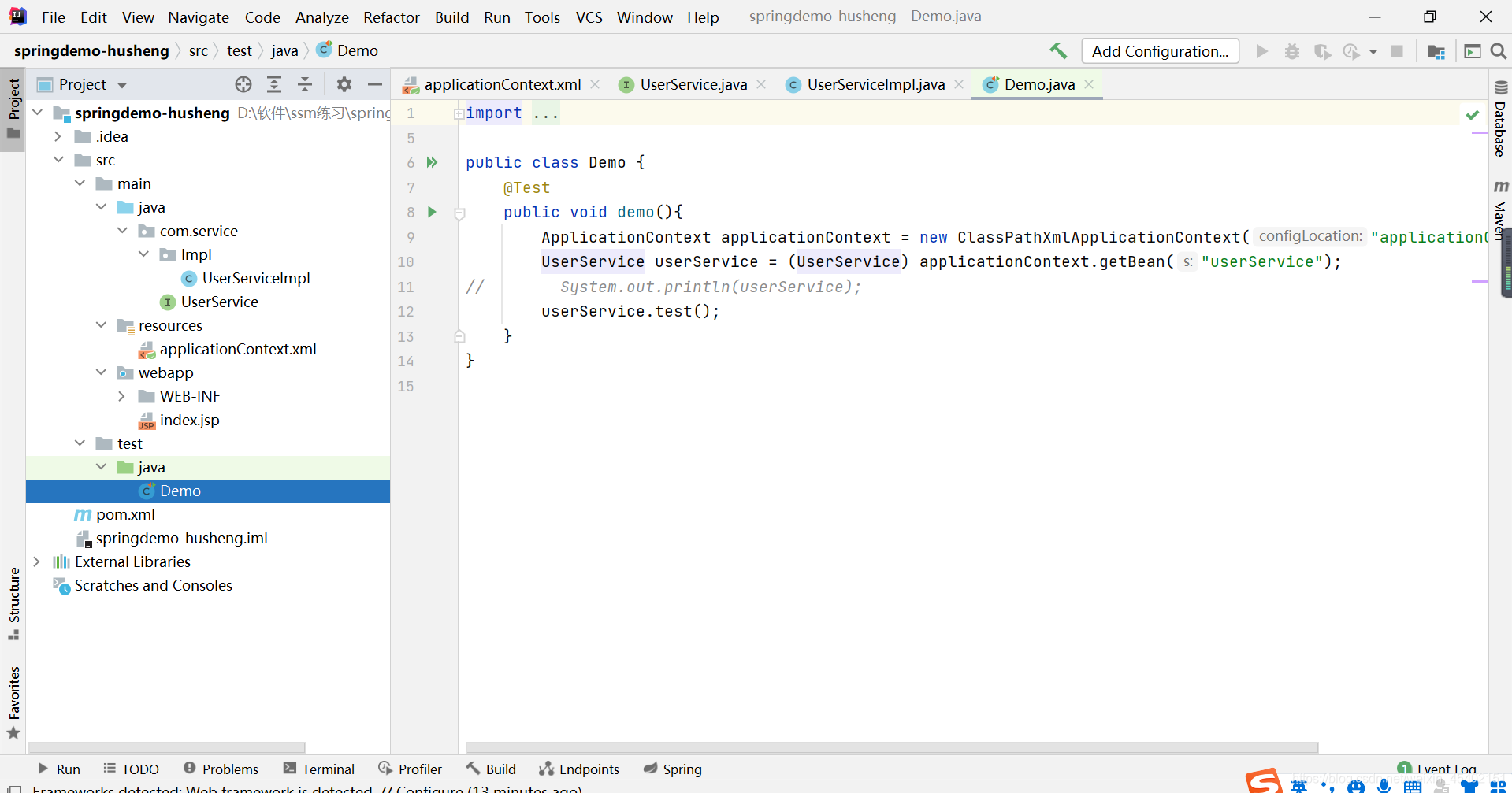
Task: Open the Database side panel
Action: coord(1500,119)
